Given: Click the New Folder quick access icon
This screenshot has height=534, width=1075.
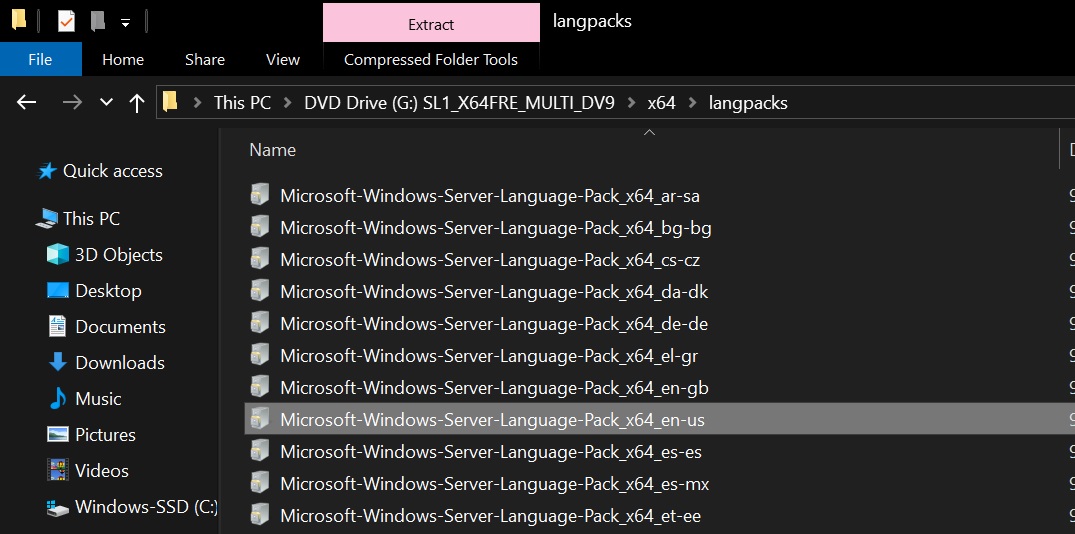Looking at the screenshot, I should [98, 21].
